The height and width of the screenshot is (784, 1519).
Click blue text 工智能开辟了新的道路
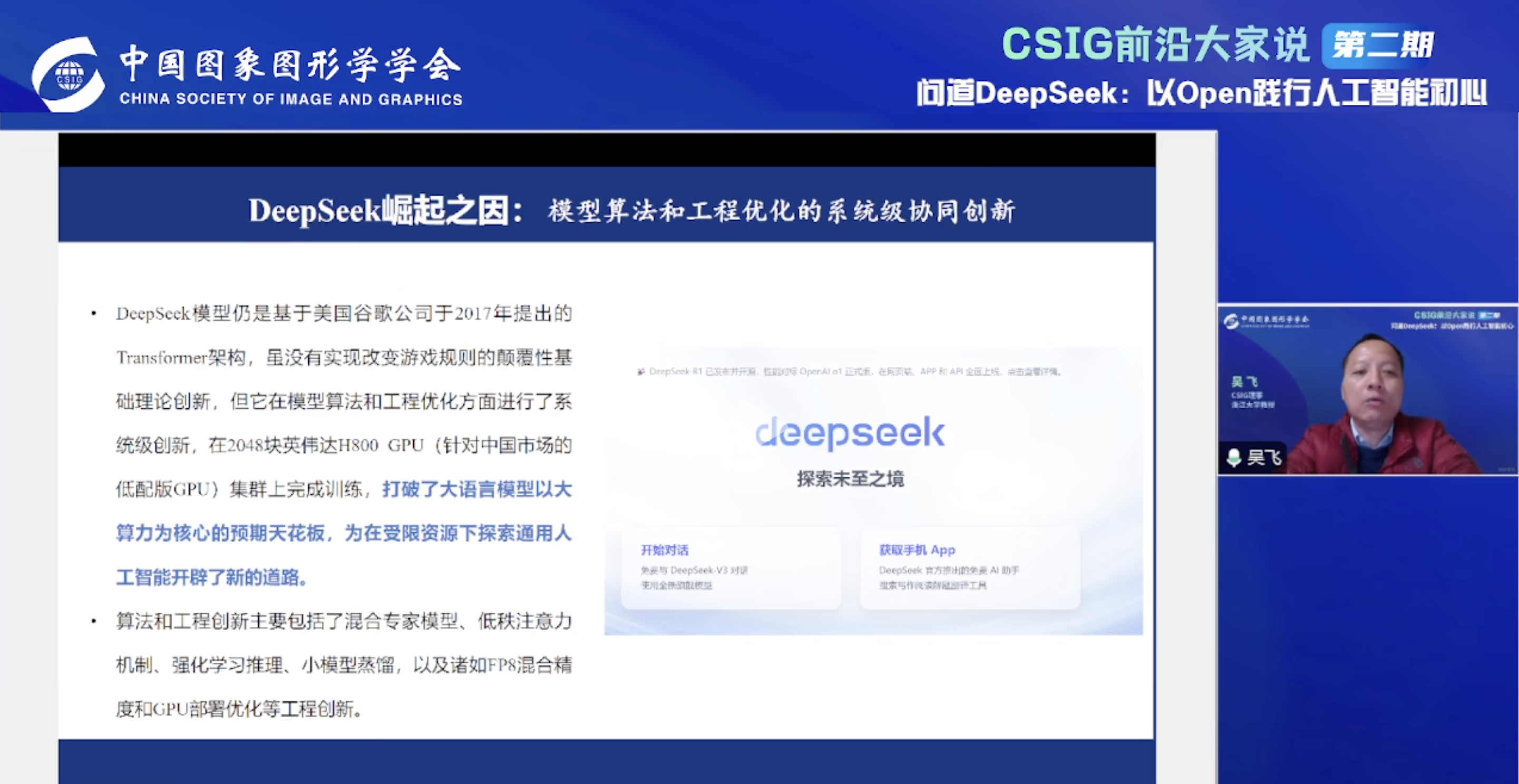click(212, 577)
